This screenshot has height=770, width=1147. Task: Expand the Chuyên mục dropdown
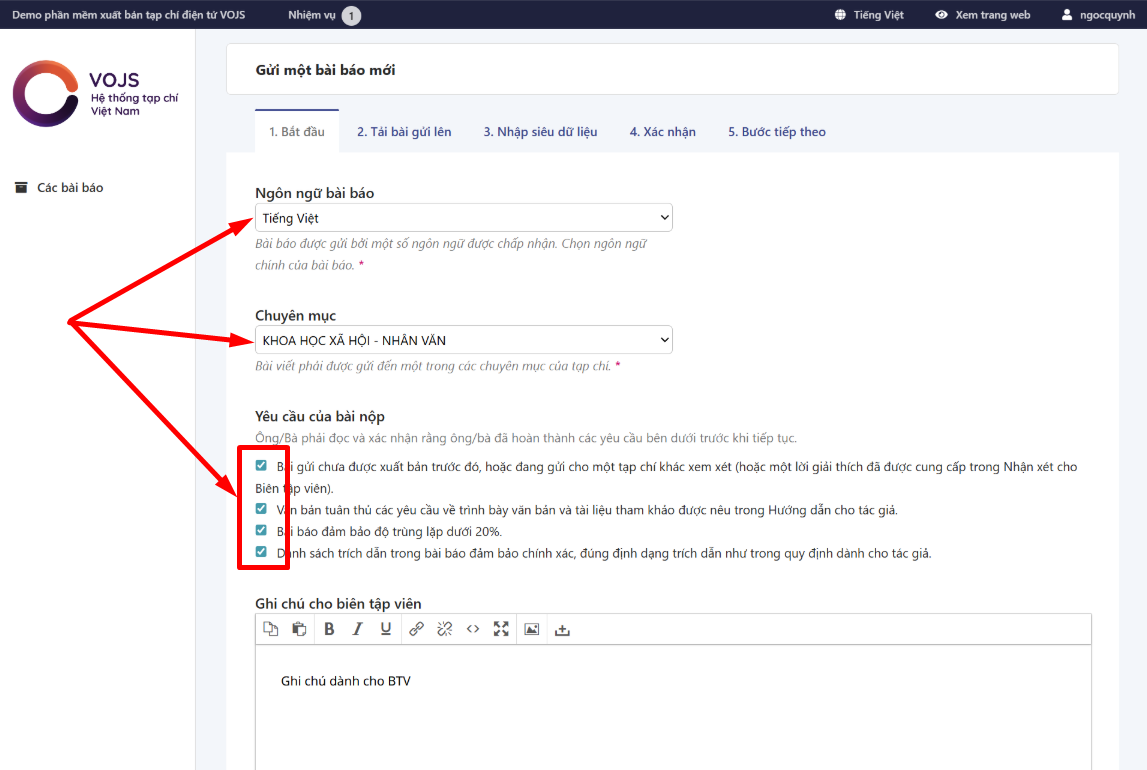pyautogui.click(x=463, y=341)
